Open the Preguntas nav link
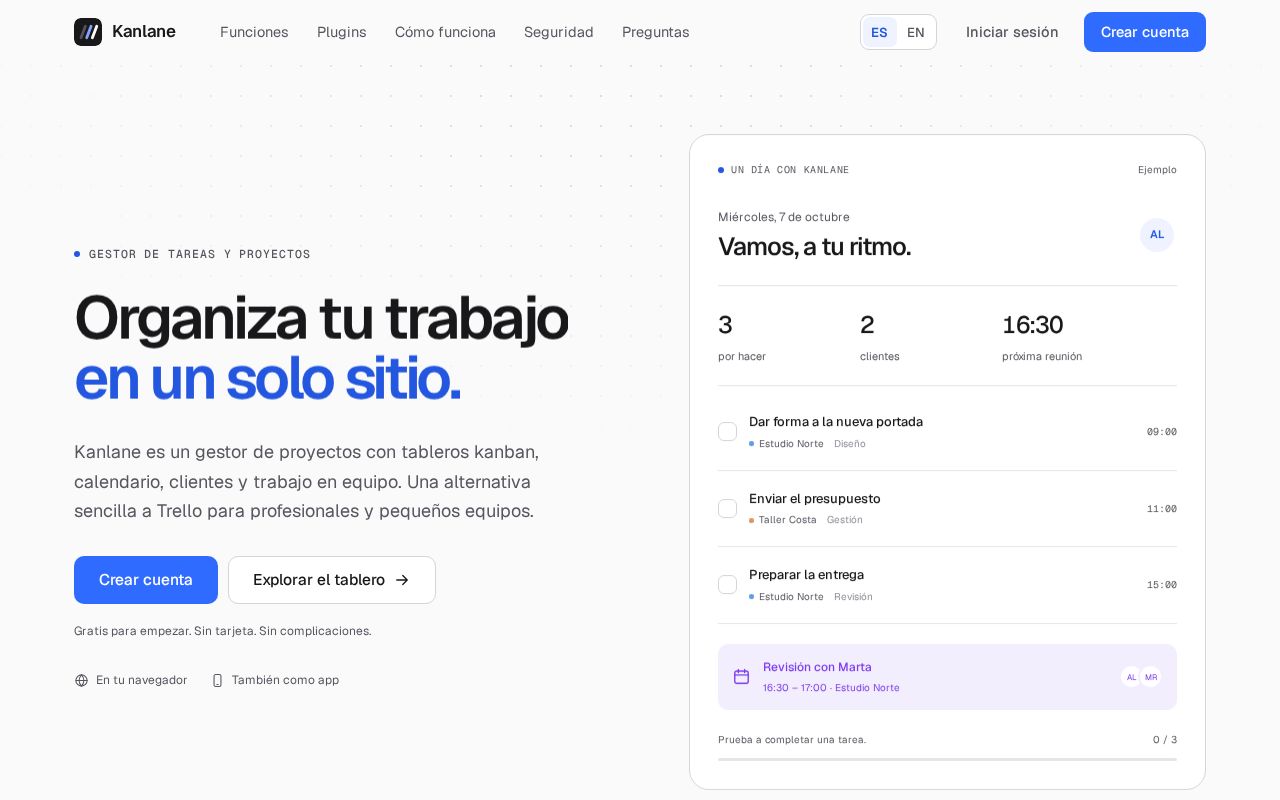1280x800 pixels. 656,32
